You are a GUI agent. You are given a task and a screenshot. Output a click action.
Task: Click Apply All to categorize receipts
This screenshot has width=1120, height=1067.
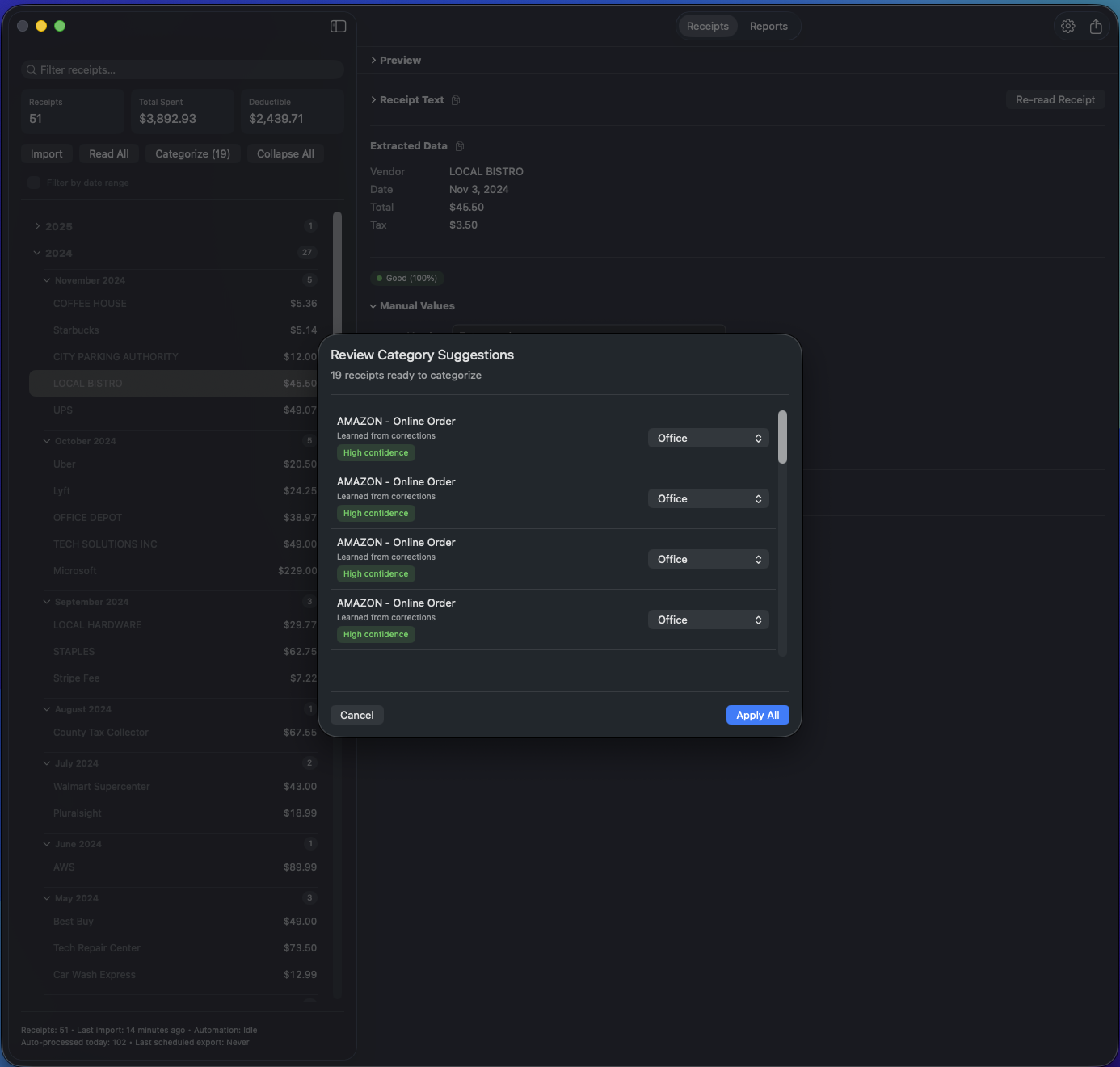[756, 715]
